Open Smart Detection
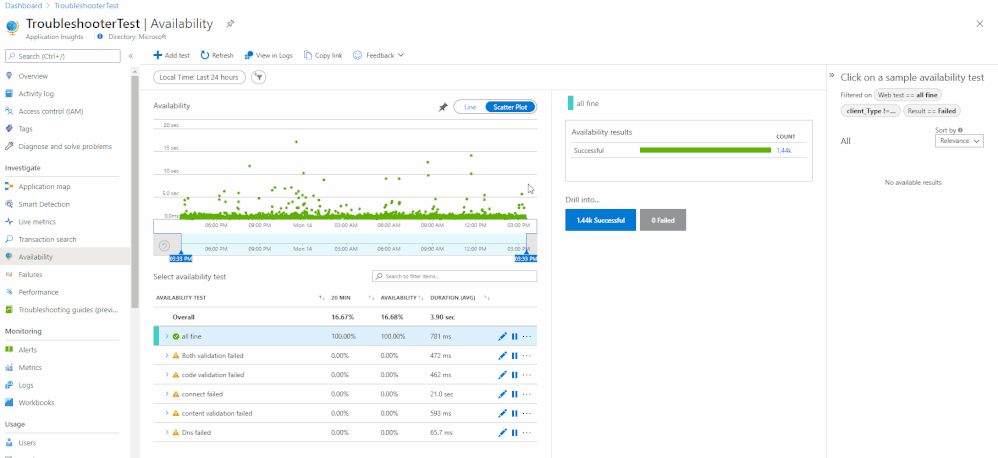Screen dimensions: 998x458 (44, 204)
